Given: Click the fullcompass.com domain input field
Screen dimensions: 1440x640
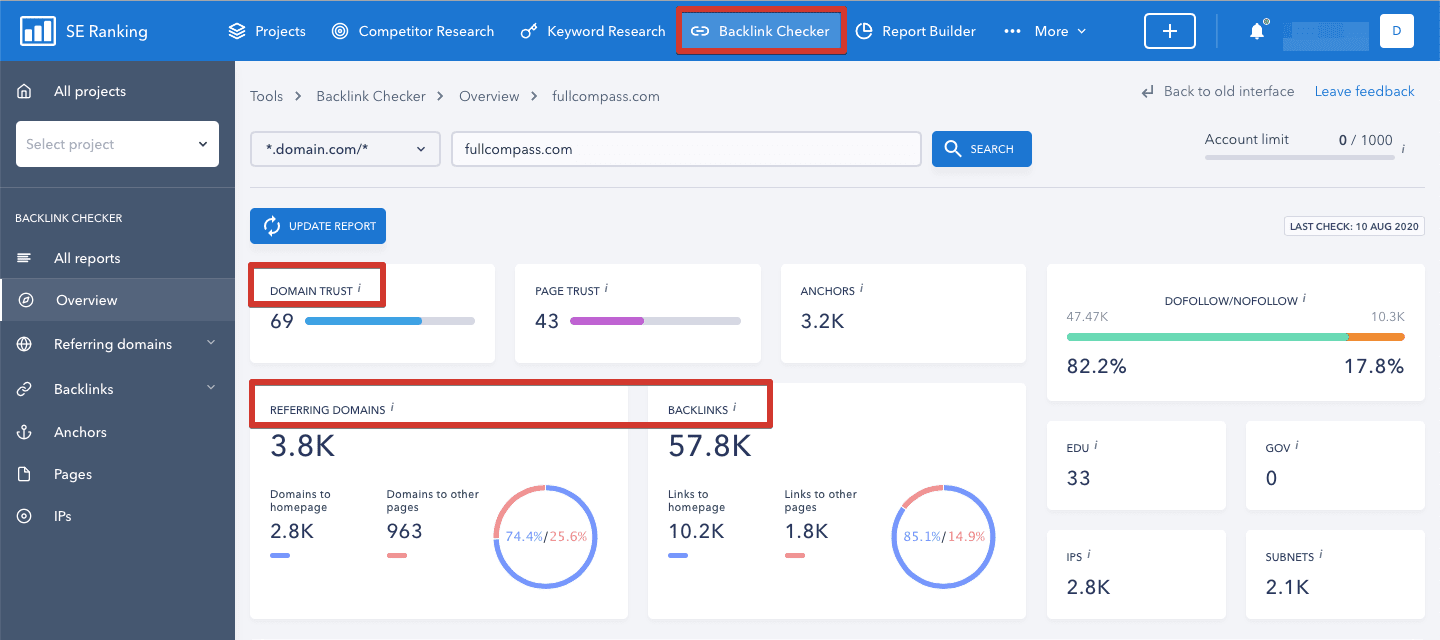Looking at the screenshot, I should 686,149.
